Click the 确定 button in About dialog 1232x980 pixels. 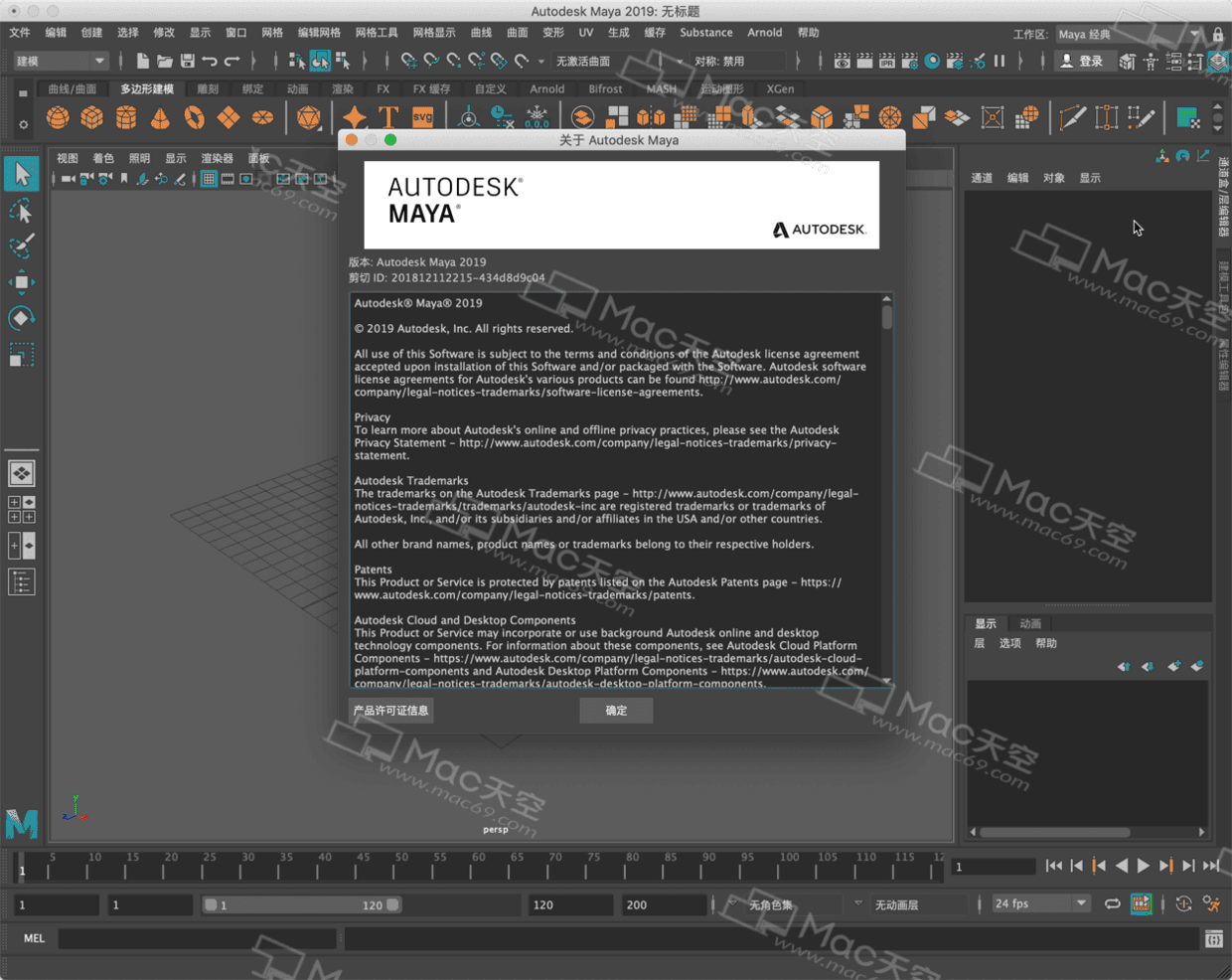(x=616, y=711)
